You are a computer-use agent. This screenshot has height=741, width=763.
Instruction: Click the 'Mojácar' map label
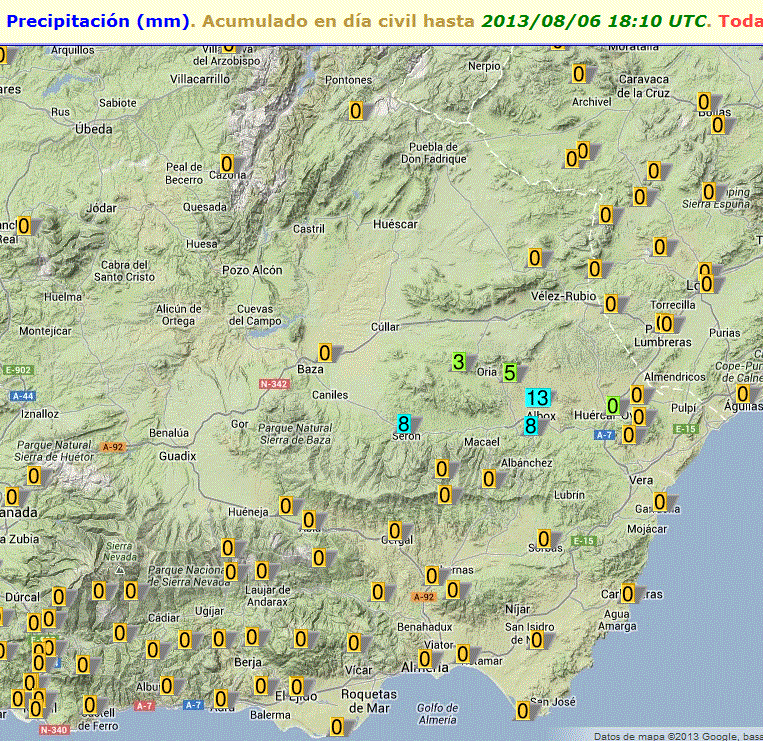647,529
